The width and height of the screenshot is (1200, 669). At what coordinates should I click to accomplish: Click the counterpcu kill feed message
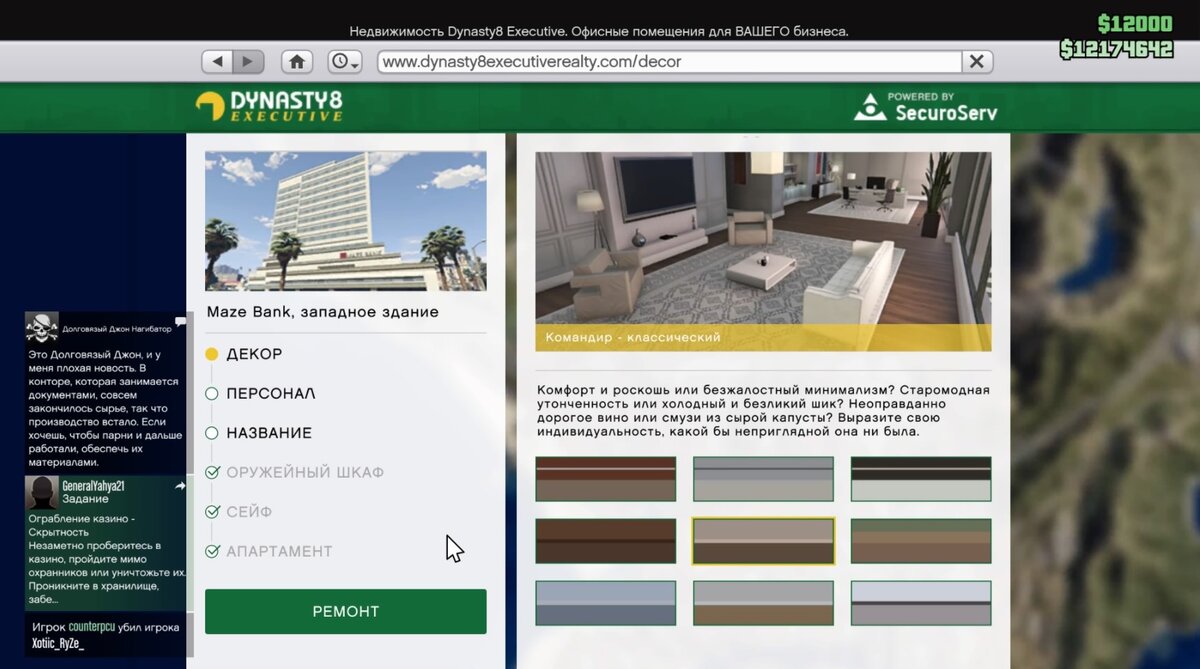[x=106, y=635]
